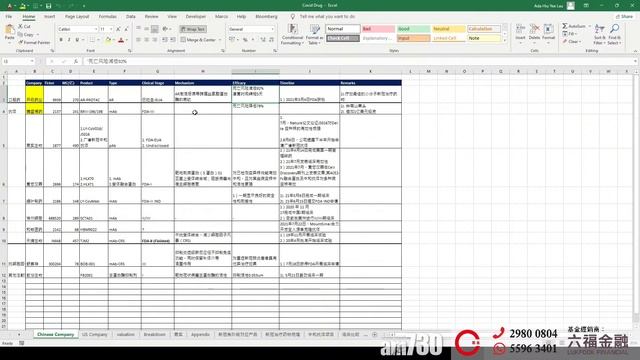Screen dimensions: 640x360
Task: Apply the Note cell style
Action: [484, 38]
